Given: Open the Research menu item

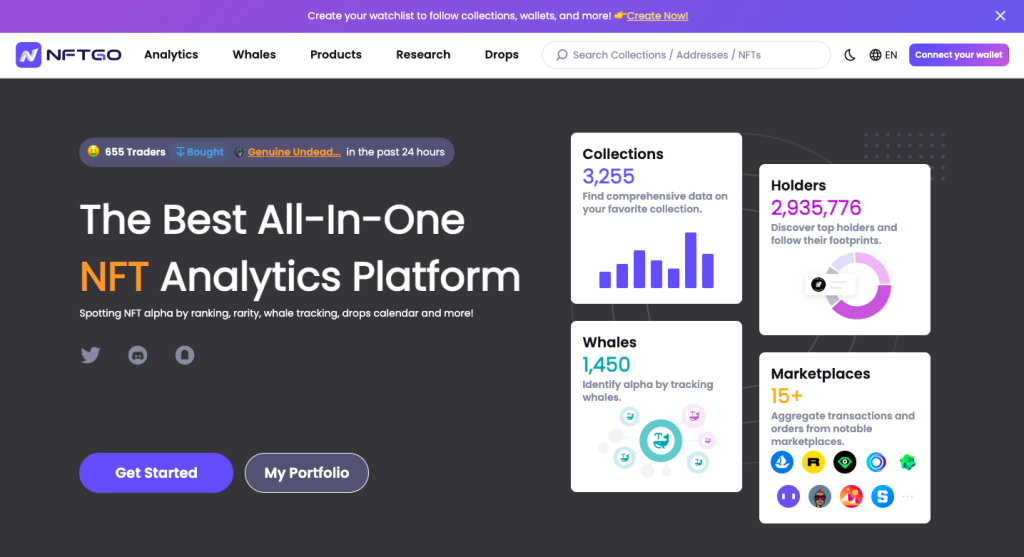Looking at the screenshot, I should click(423, 55).
